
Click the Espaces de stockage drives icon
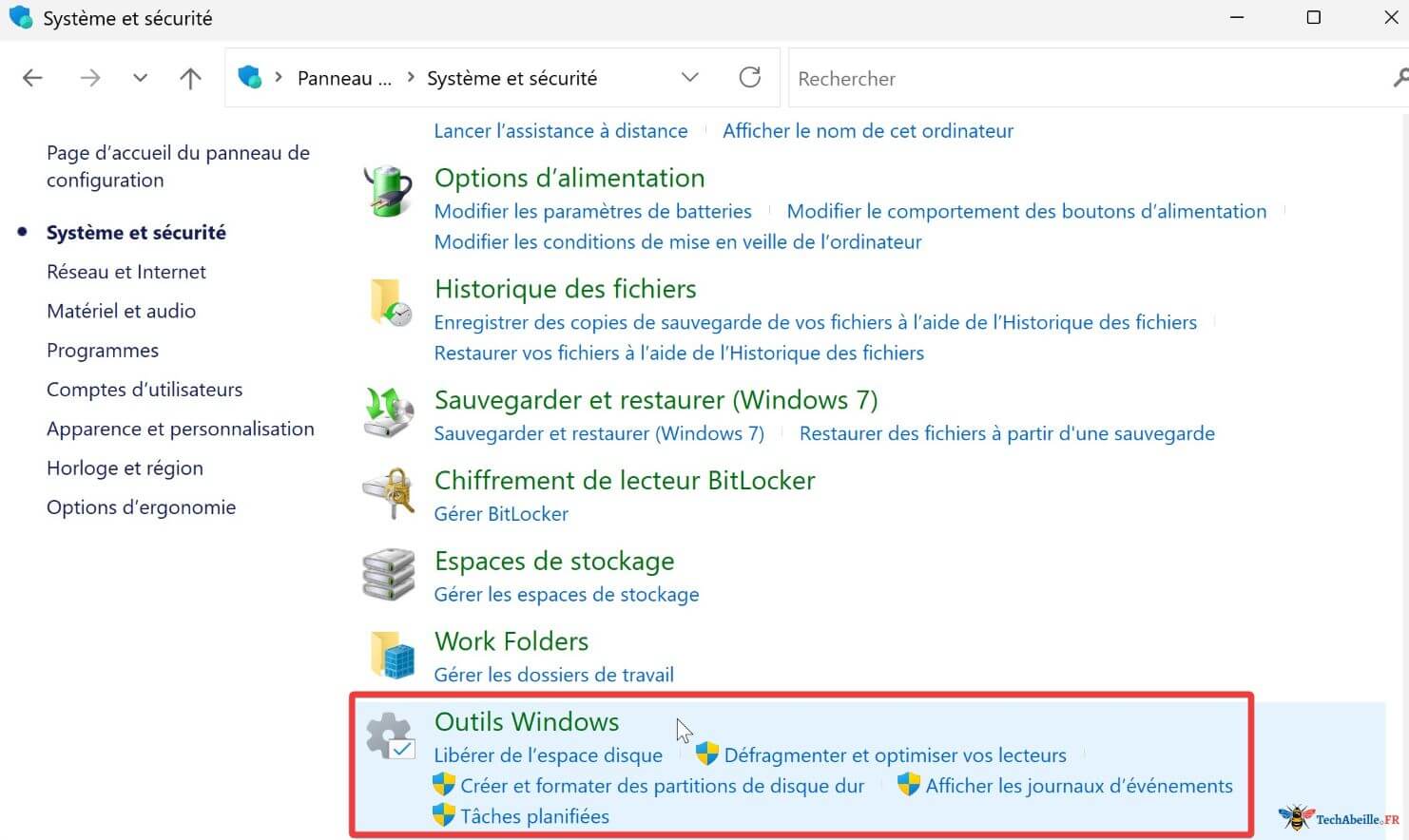(x=389, y=574)
